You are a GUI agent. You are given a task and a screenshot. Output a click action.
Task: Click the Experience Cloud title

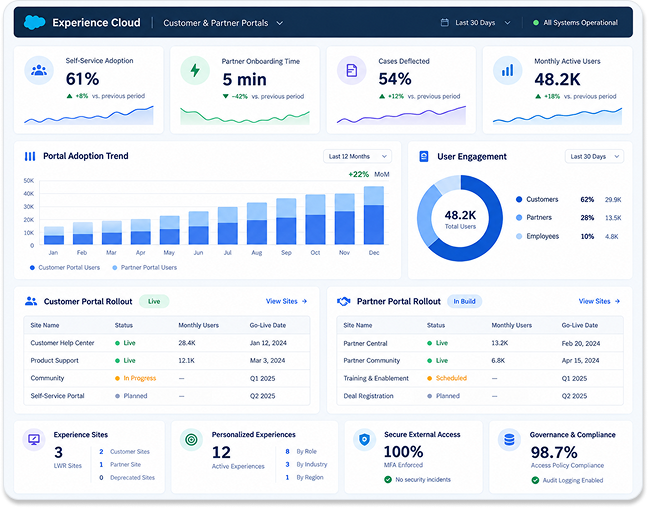point(96,22)
